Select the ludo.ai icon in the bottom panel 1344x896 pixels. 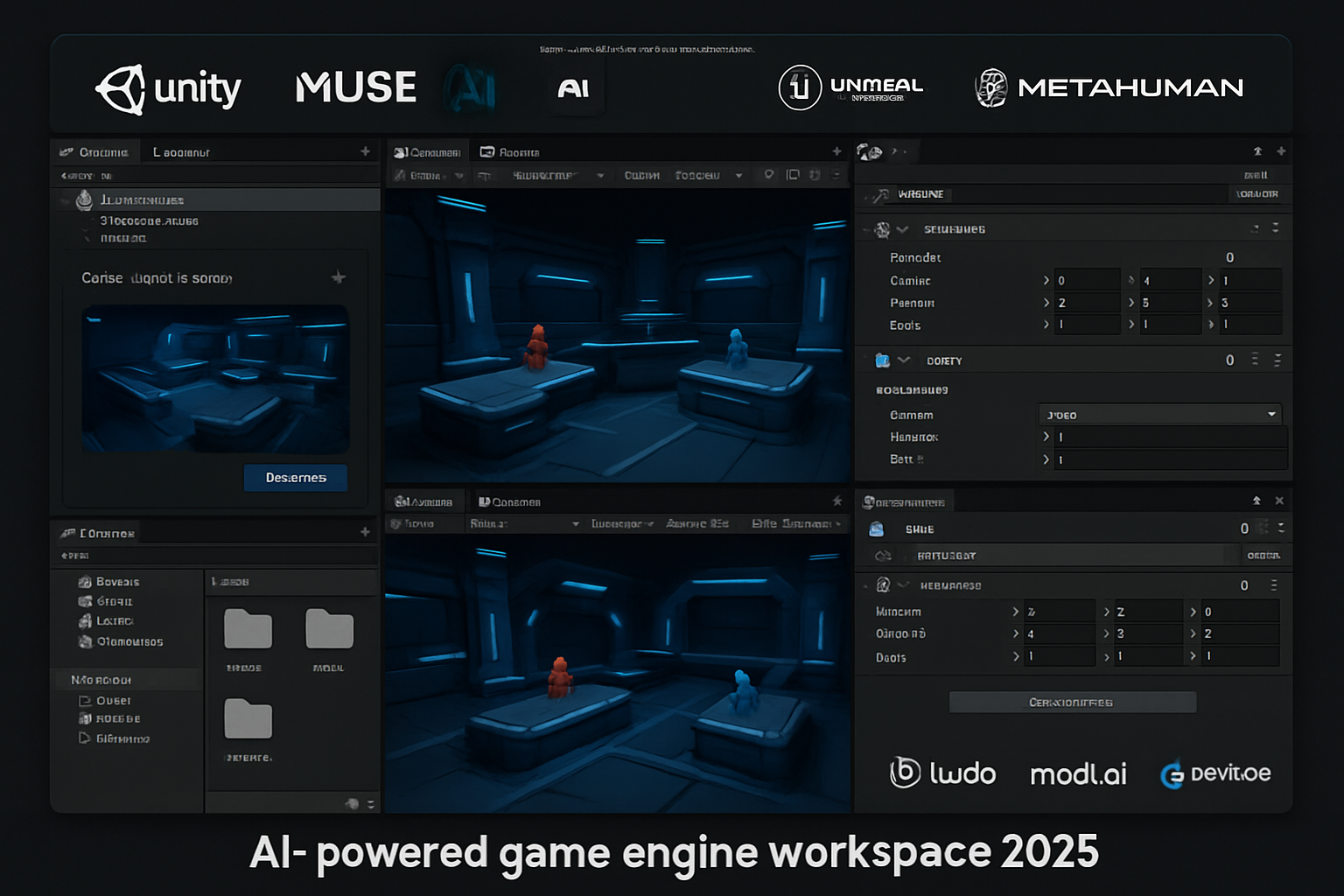(x=905, y=773)
